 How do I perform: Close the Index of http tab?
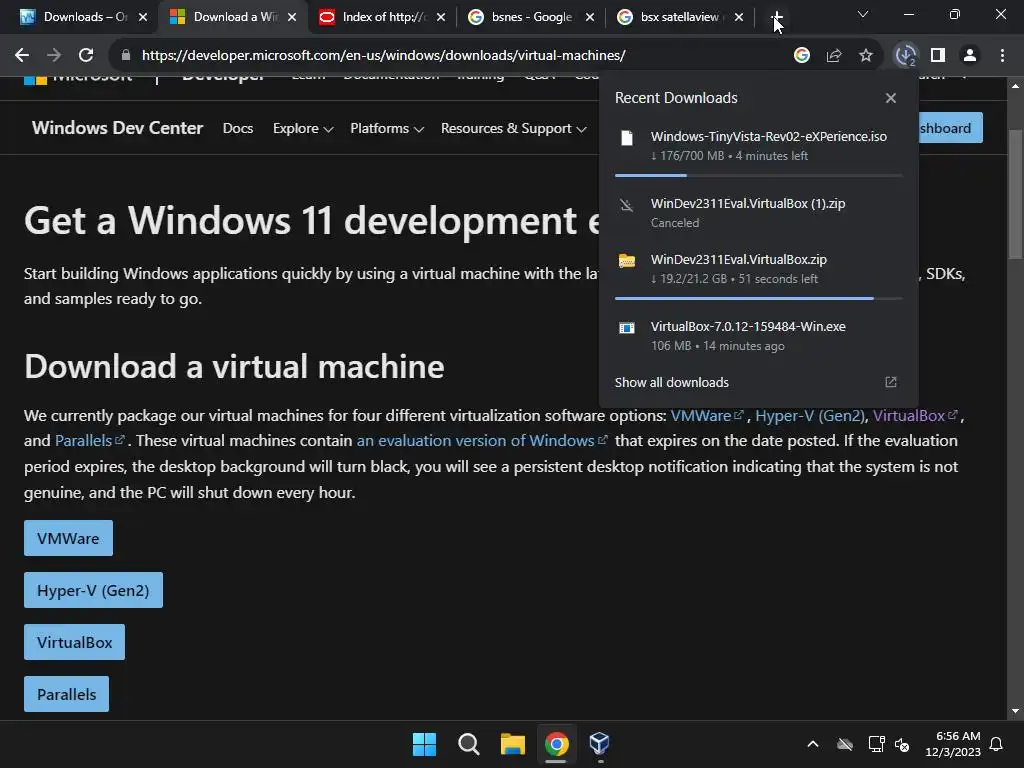click(x=441, y=17)
